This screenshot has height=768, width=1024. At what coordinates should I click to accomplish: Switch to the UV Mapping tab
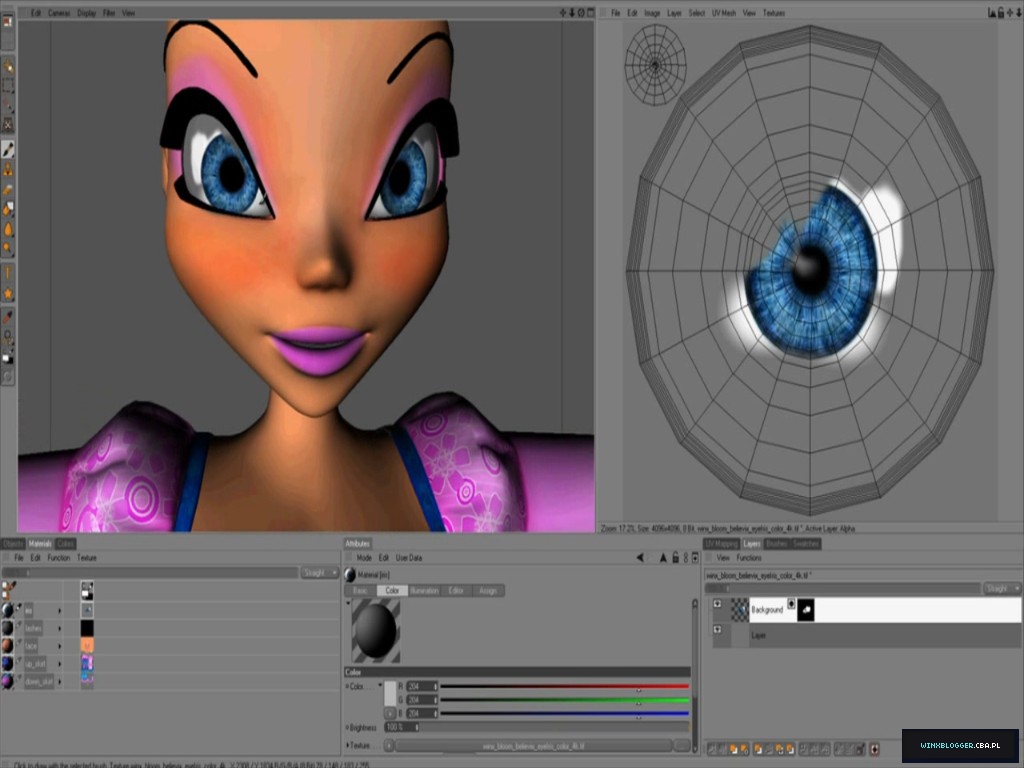(x=722, y=543)
